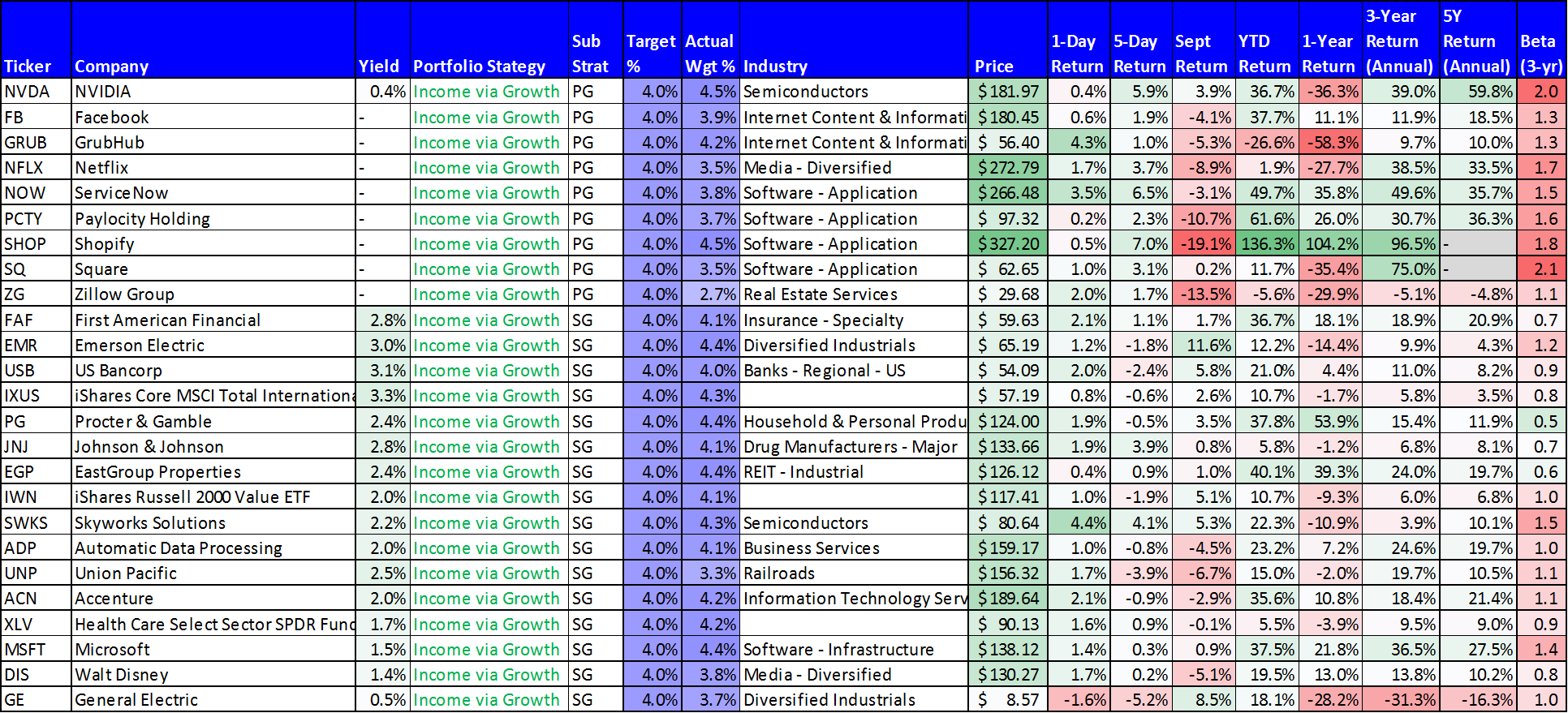The height and width of the screenshot is (713, 1568).
Task: Select the Square company cell
Action: [x=213, y=269]
